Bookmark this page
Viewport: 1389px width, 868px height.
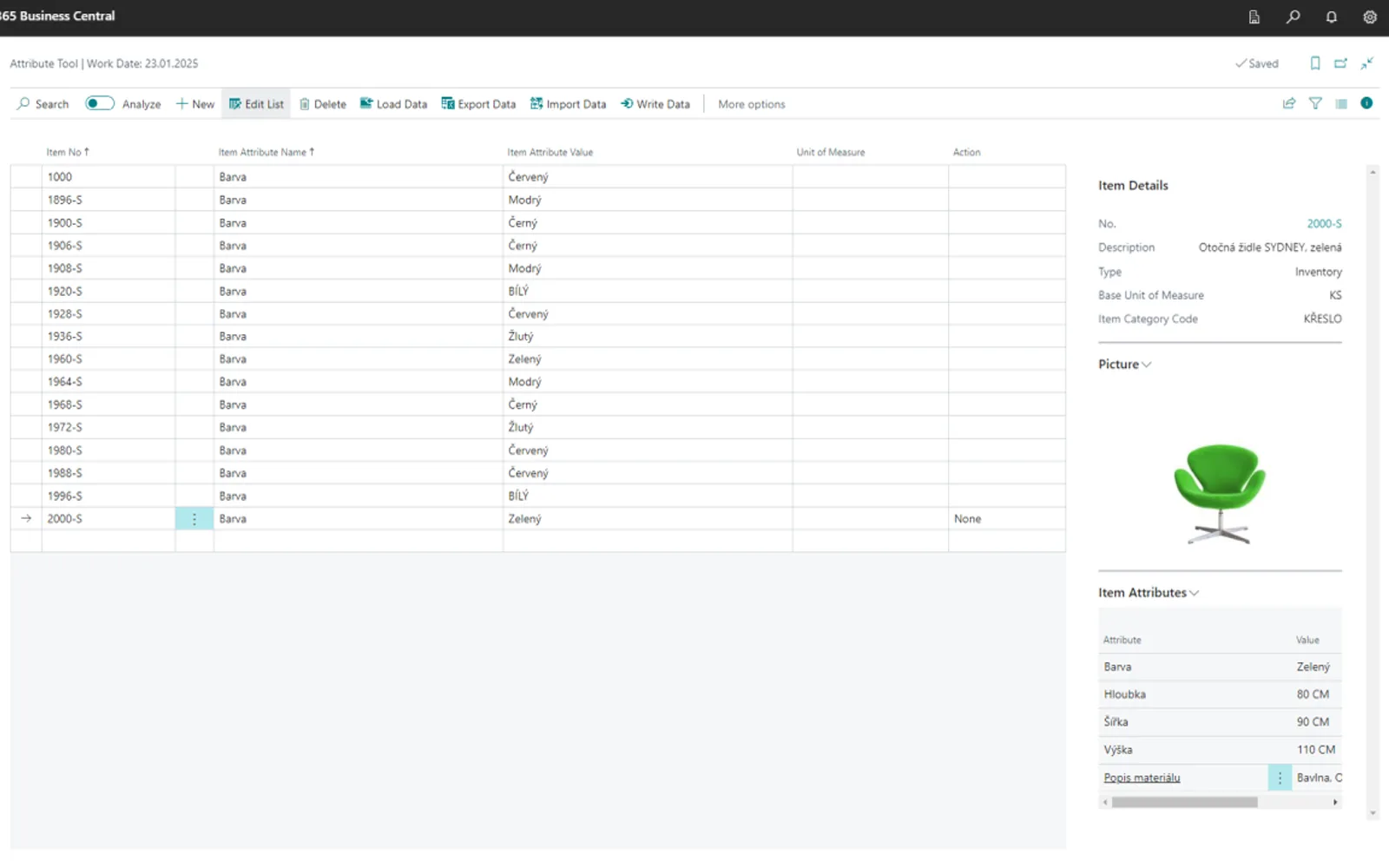(x=1315, y=63)
